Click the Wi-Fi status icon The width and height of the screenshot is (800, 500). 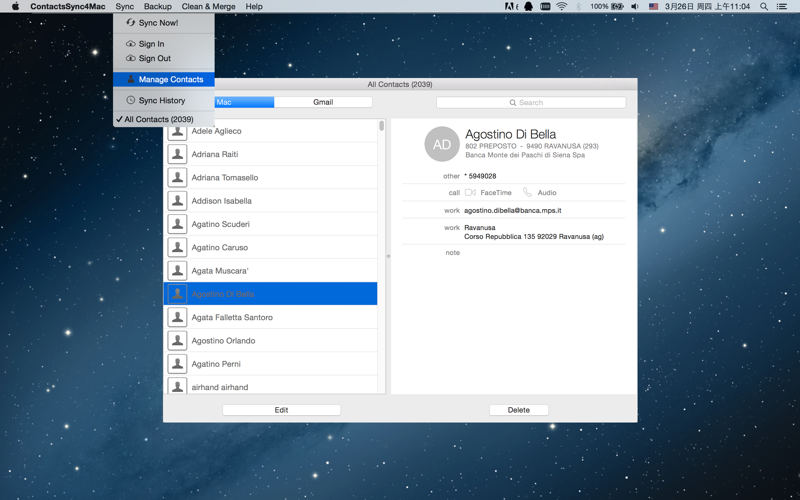tap(562, 7)
